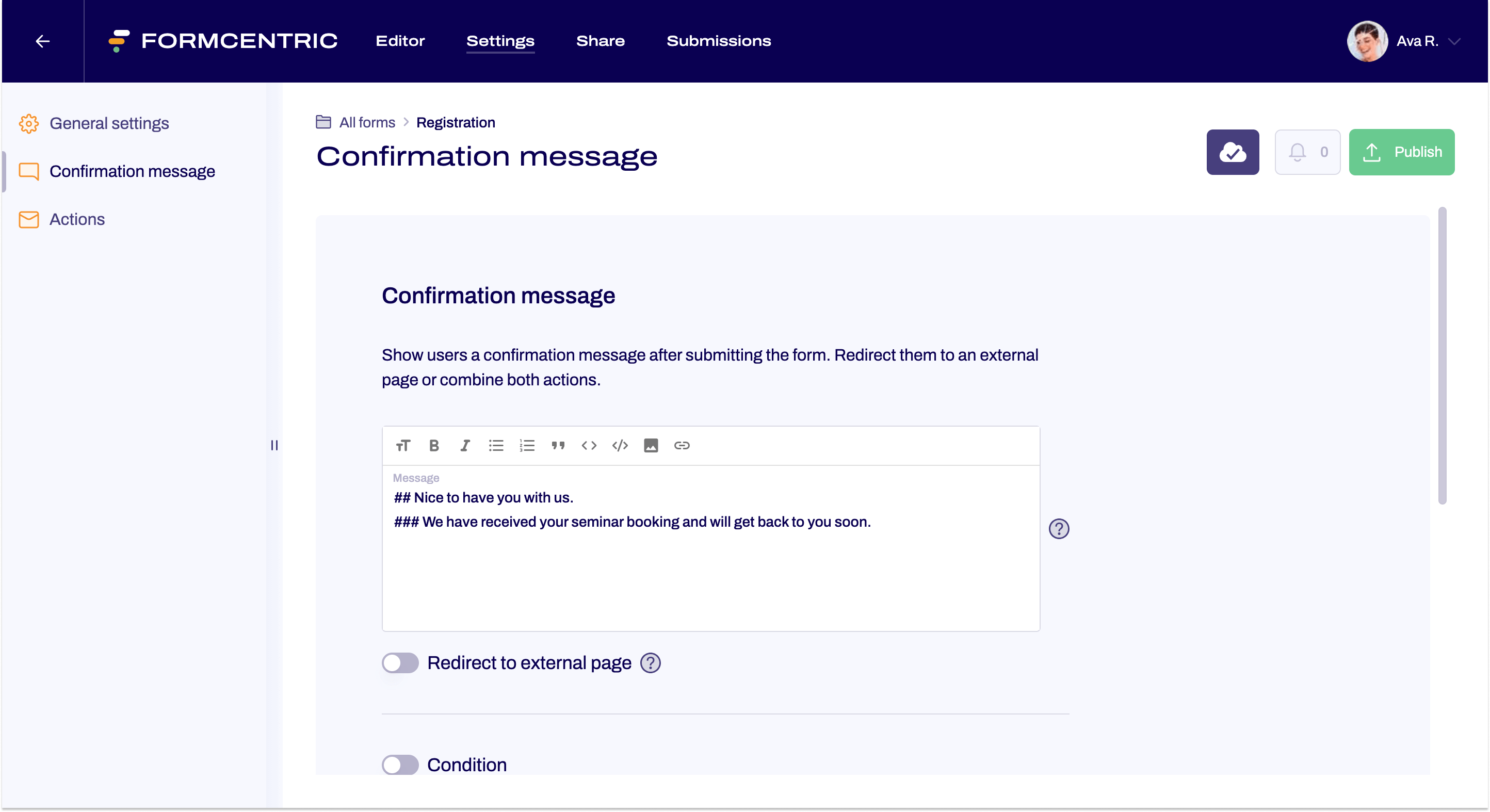1490x812 pixels.
Task: Insert a hyperlink into the message
Action: pyautogui.click(x=683, y=445)
